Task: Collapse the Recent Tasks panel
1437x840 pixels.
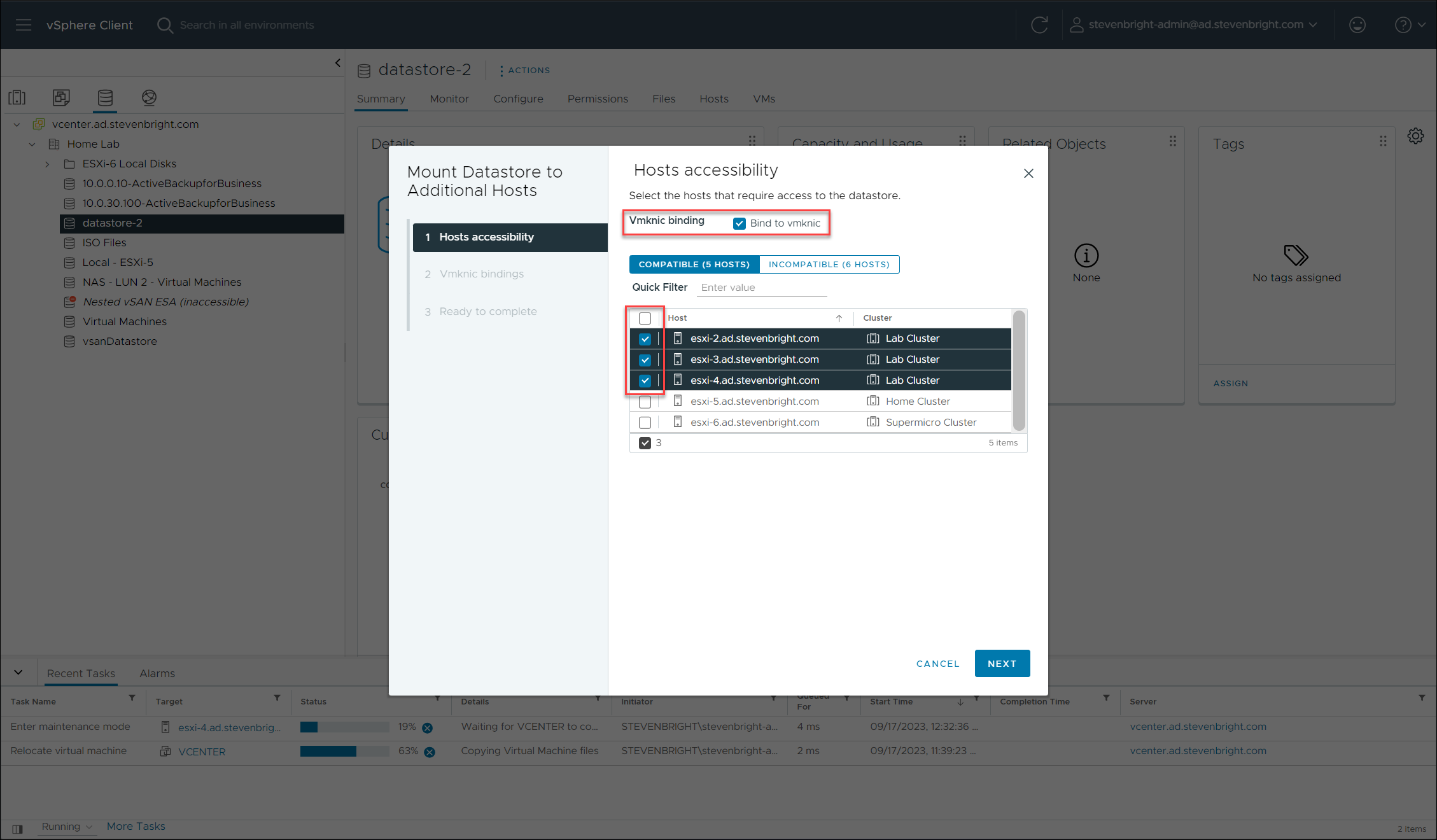Action: (18, 672)
